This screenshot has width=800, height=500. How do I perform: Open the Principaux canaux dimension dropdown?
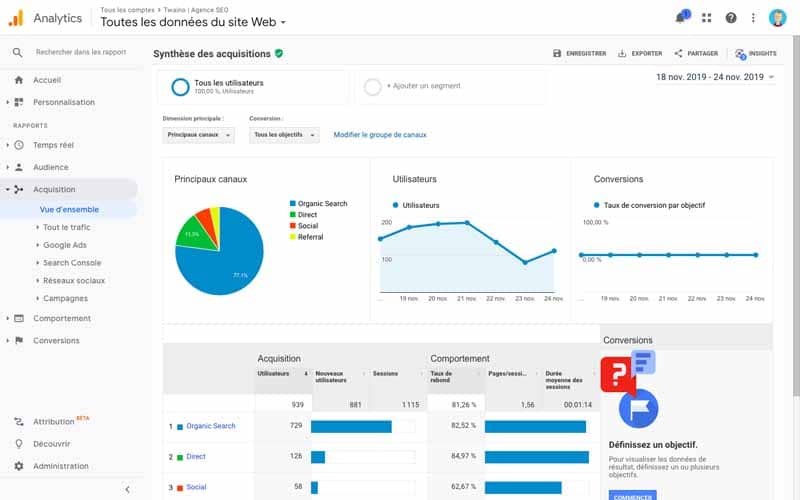(x=198, y=135)
